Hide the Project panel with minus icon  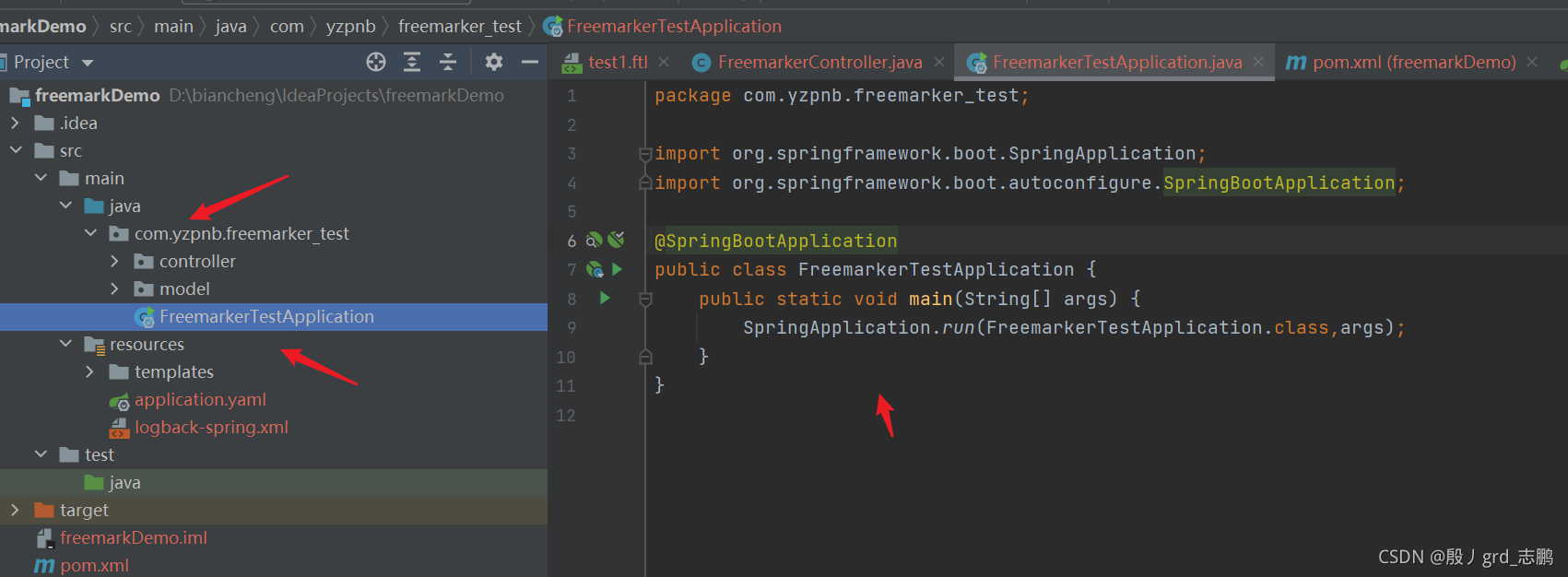pos(529,62)
